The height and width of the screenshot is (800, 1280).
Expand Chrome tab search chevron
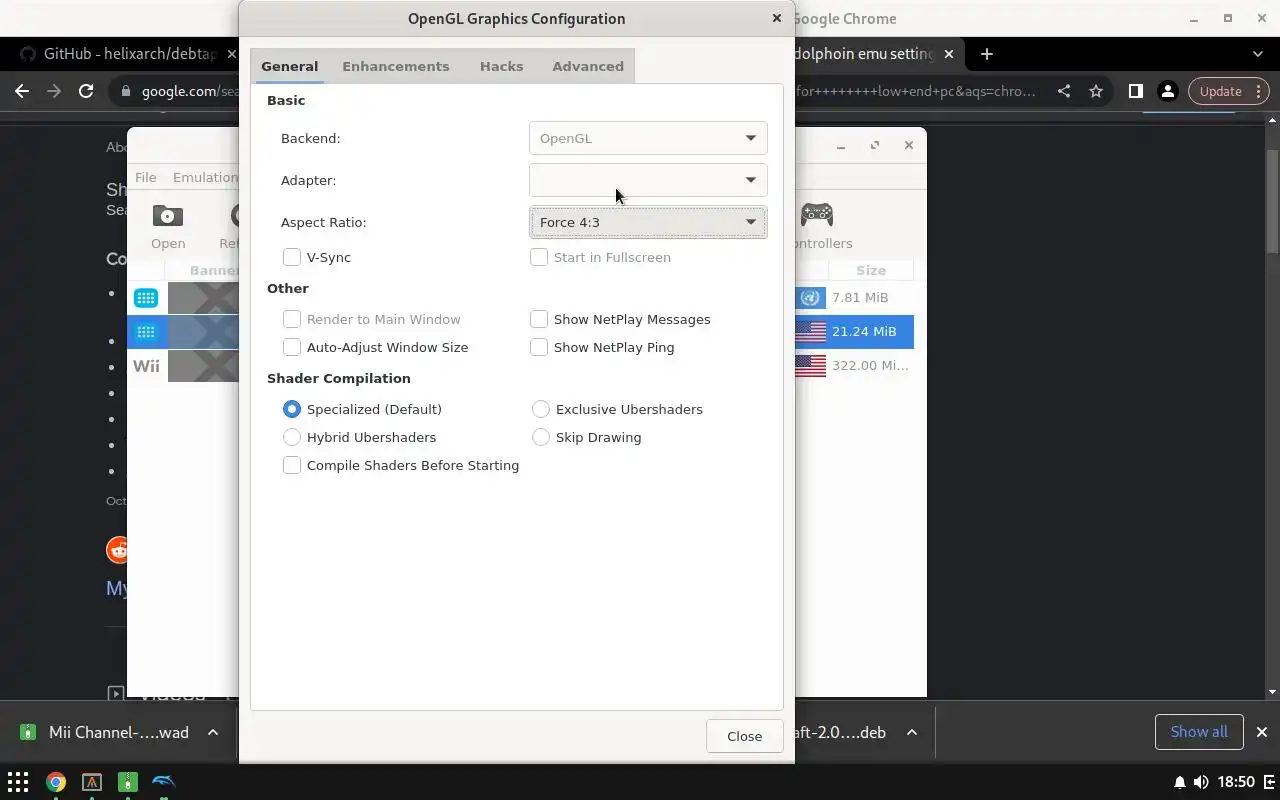click(x=1258, y=54)
